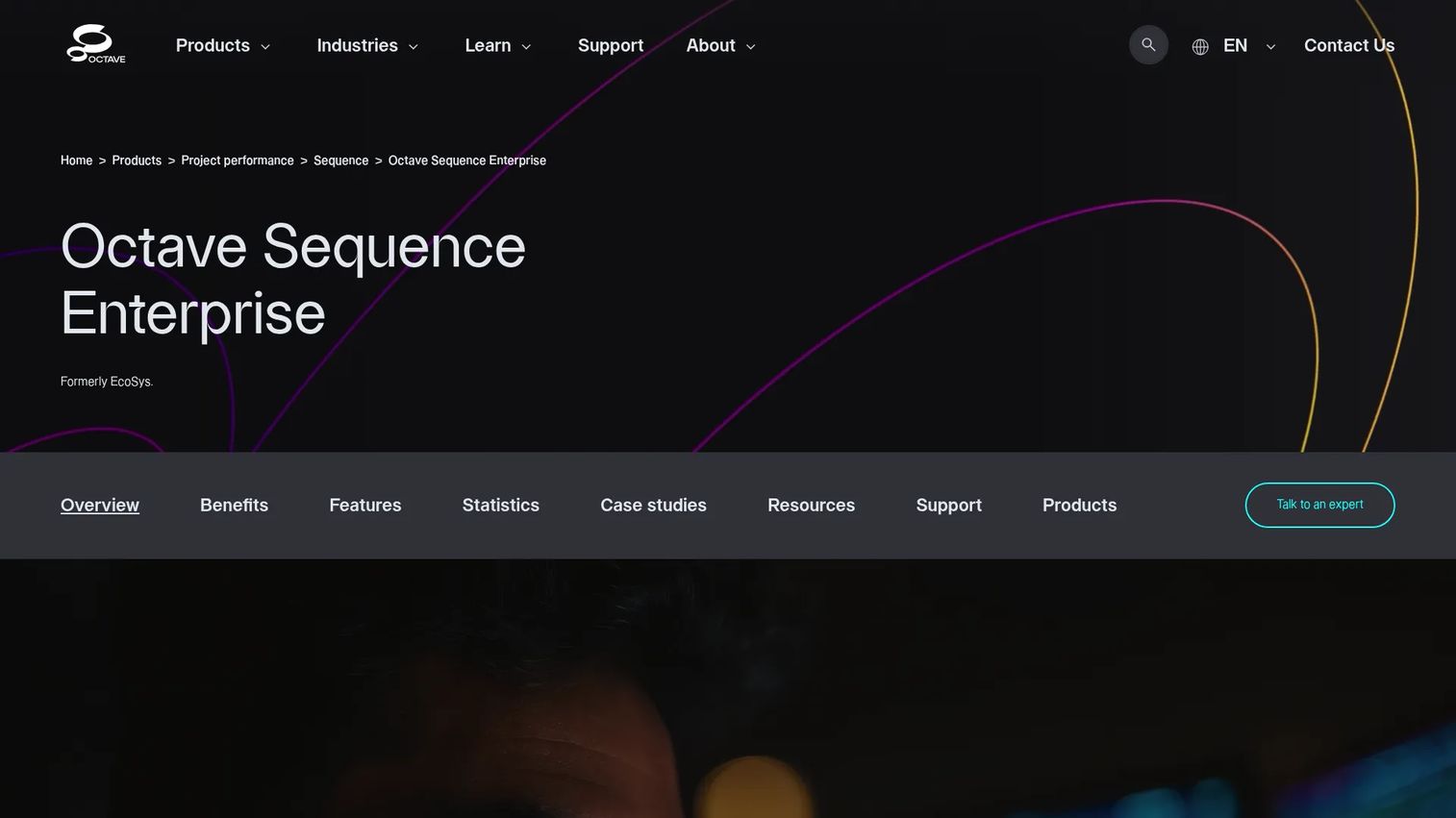Viewport: 1456px width, 818px height.
Task: Select the Overview tab
Action: tap(100, 505)
